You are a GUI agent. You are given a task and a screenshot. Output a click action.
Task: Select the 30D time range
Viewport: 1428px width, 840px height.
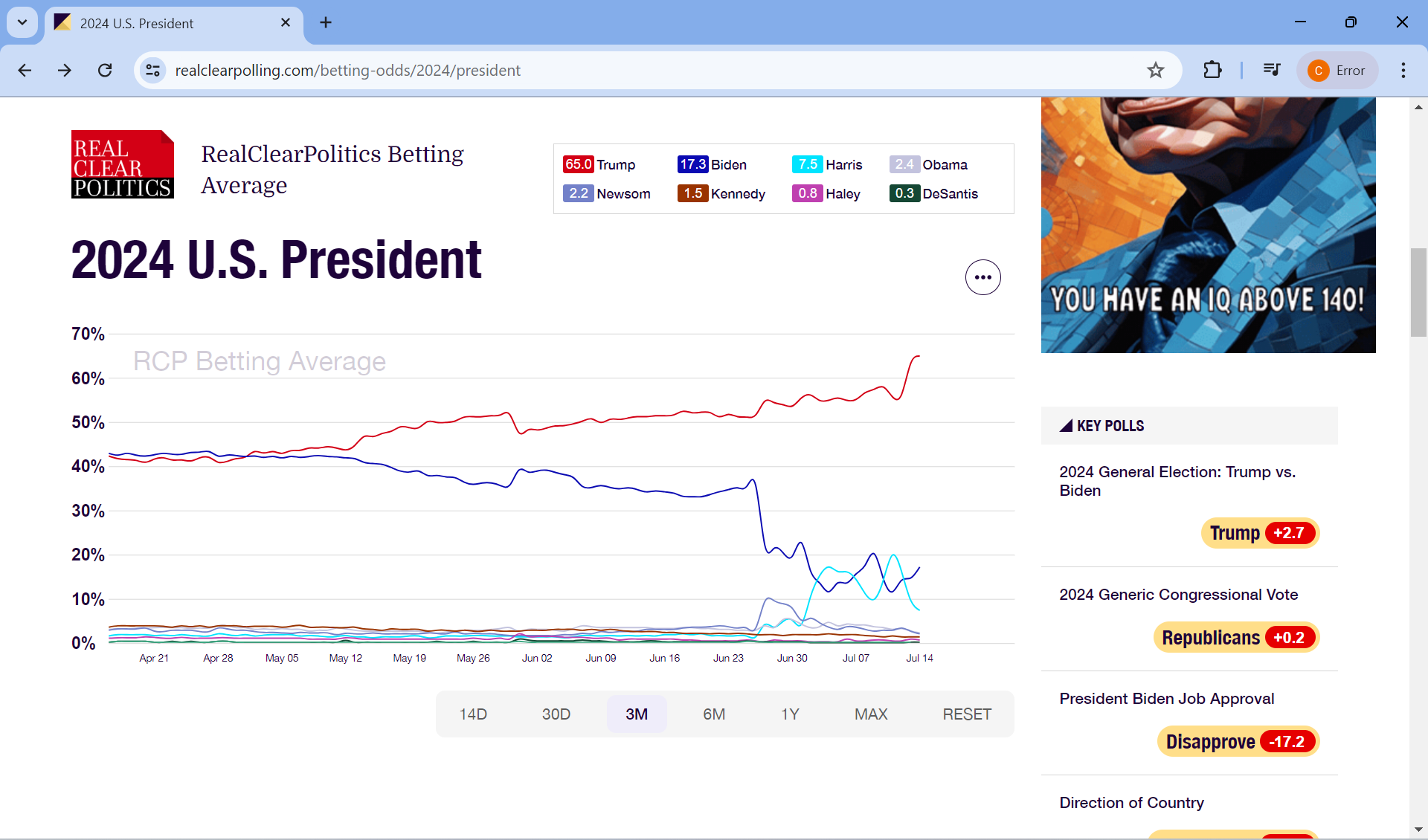(556, 714)
